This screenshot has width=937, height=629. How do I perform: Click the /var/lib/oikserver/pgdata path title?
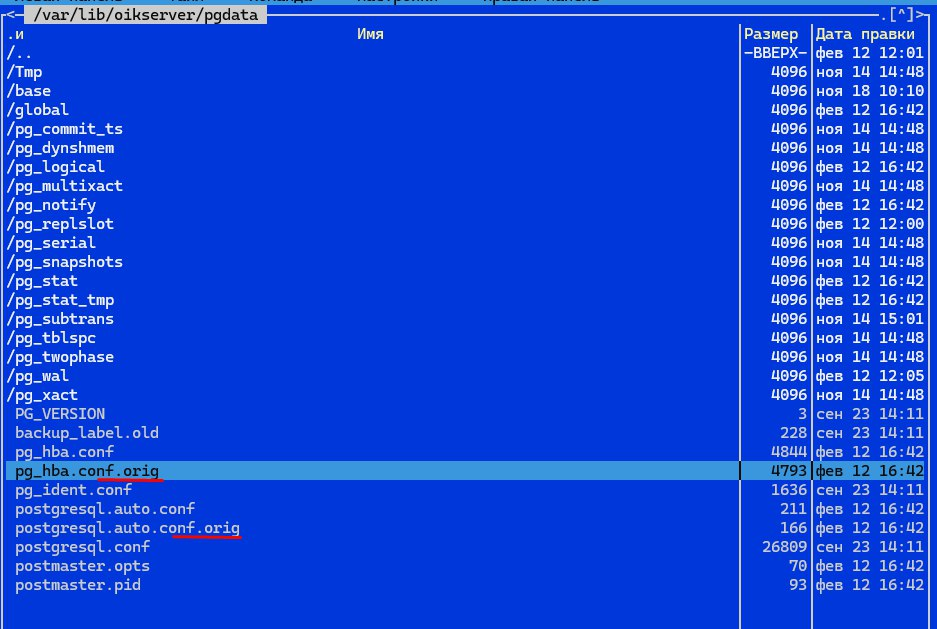pos(140,15)
